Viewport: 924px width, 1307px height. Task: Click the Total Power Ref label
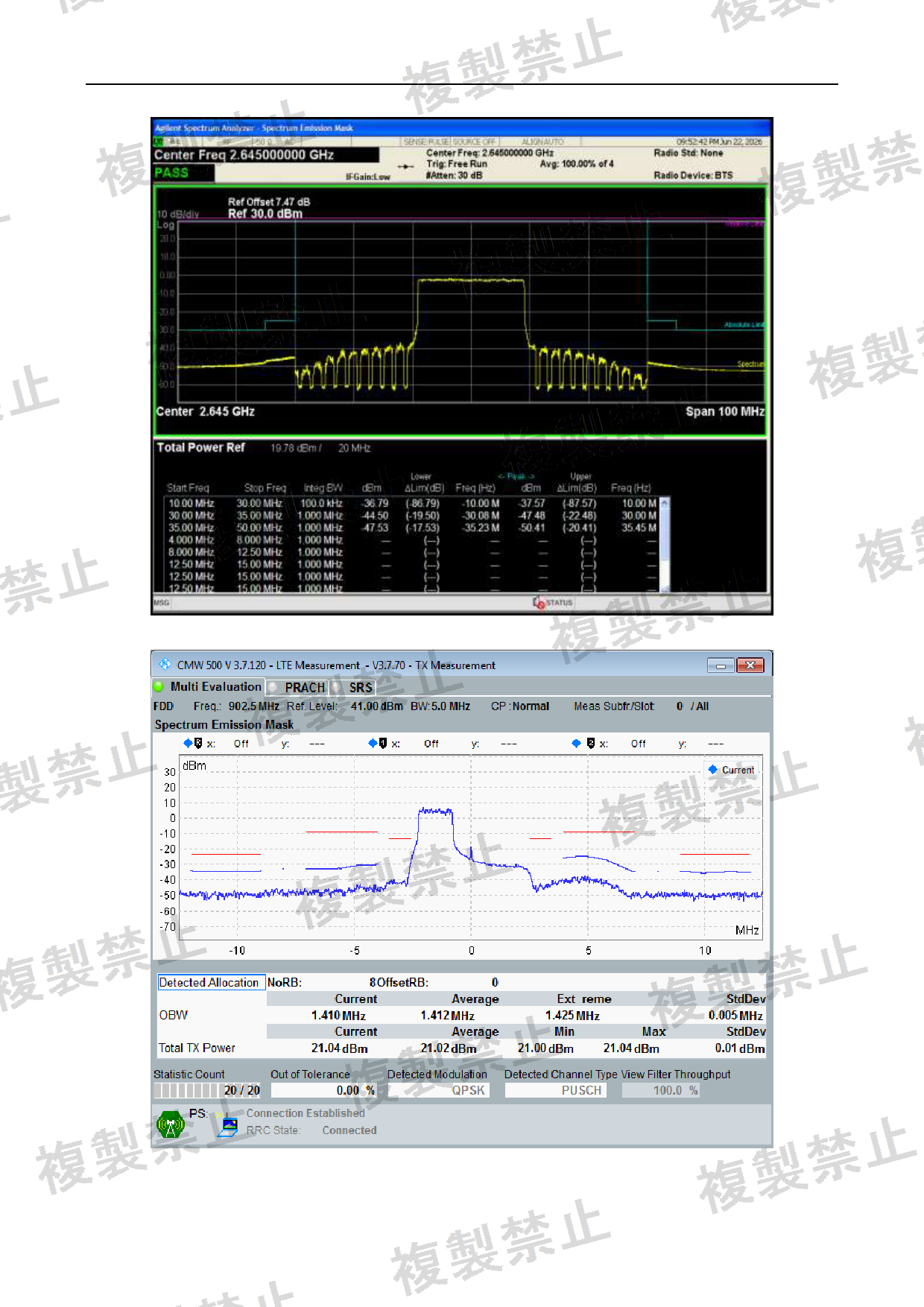pyautogui.click(x=200, y=447)
